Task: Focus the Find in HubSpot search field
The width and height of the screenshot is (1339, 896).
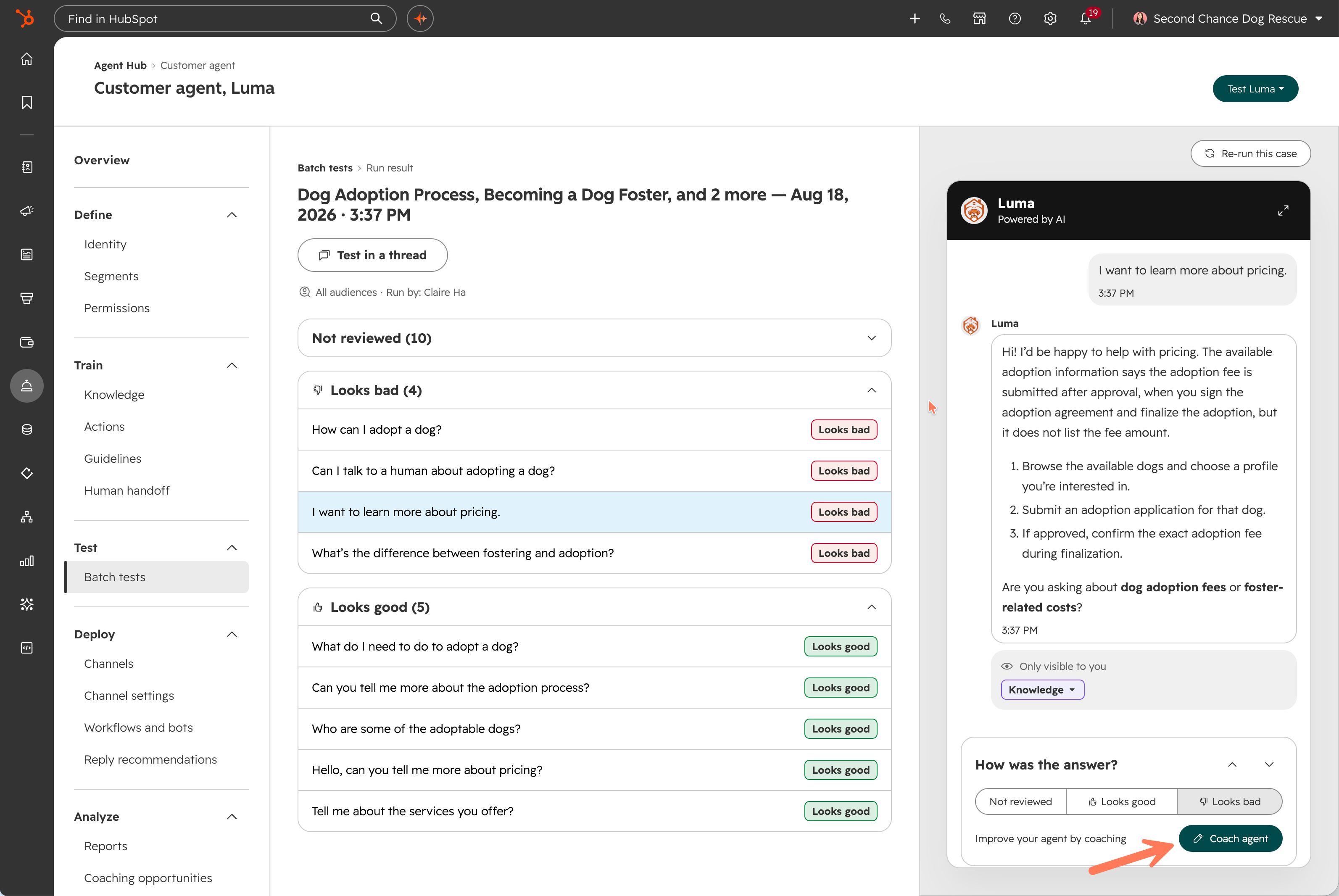Action: point(225,18)
